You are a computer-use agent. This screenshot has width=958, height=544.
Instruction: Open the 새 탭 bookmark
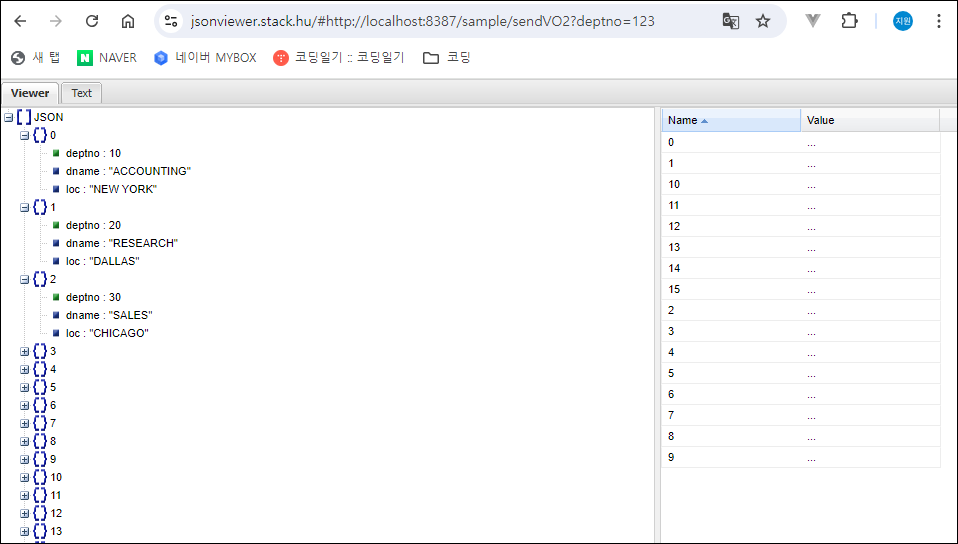[x=35, y=58]
